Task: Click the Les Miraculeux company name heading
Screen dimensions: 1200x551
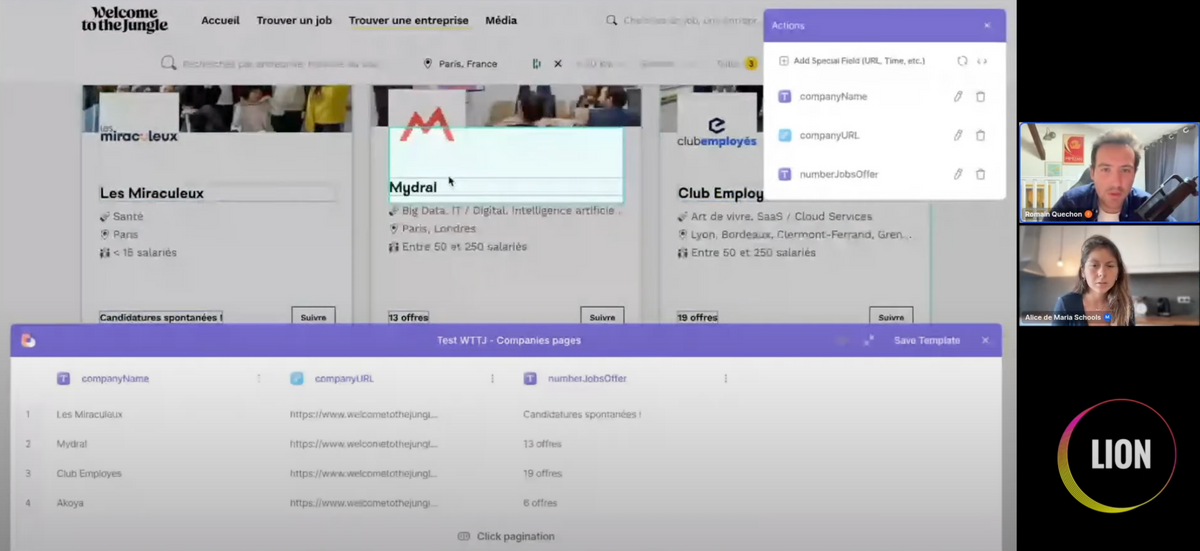Action: tap(152, 193)
